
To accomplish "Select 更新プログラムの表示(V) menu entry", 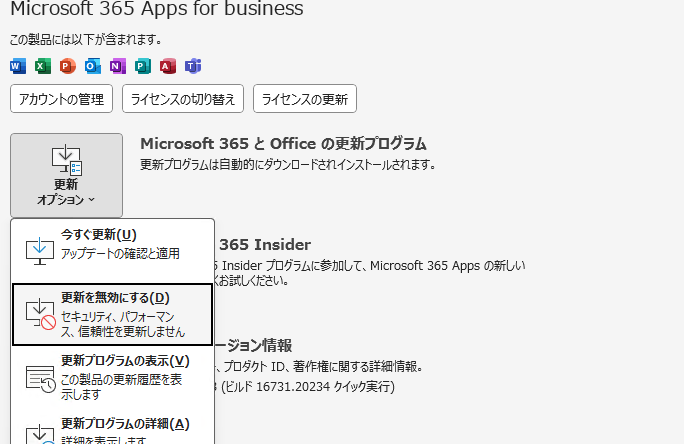I will pos(113,378).
